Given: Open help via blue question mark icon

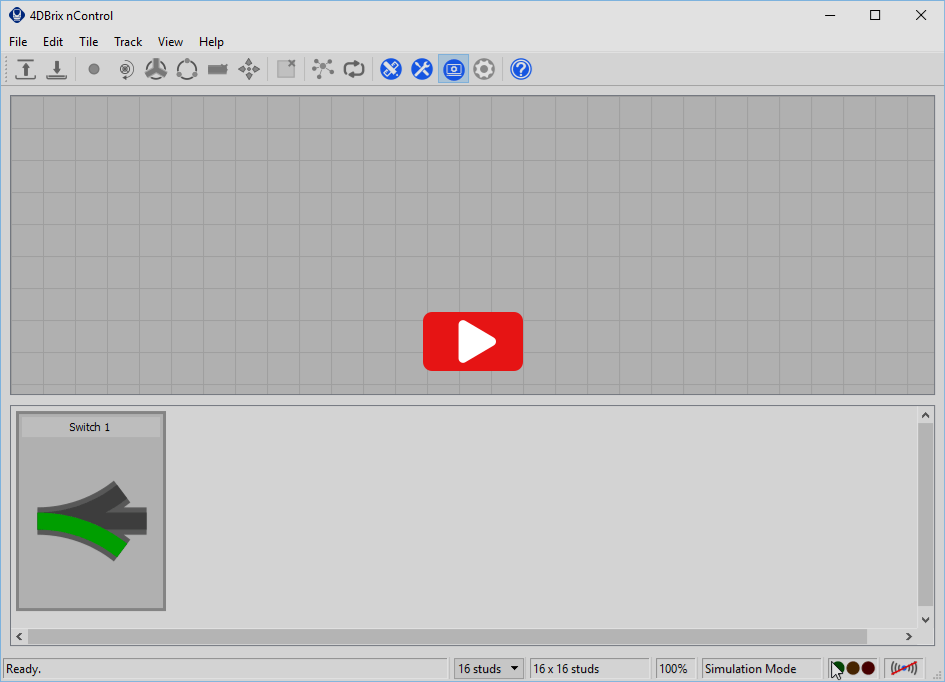Looking at the screenshot, I should pos(521,69).
